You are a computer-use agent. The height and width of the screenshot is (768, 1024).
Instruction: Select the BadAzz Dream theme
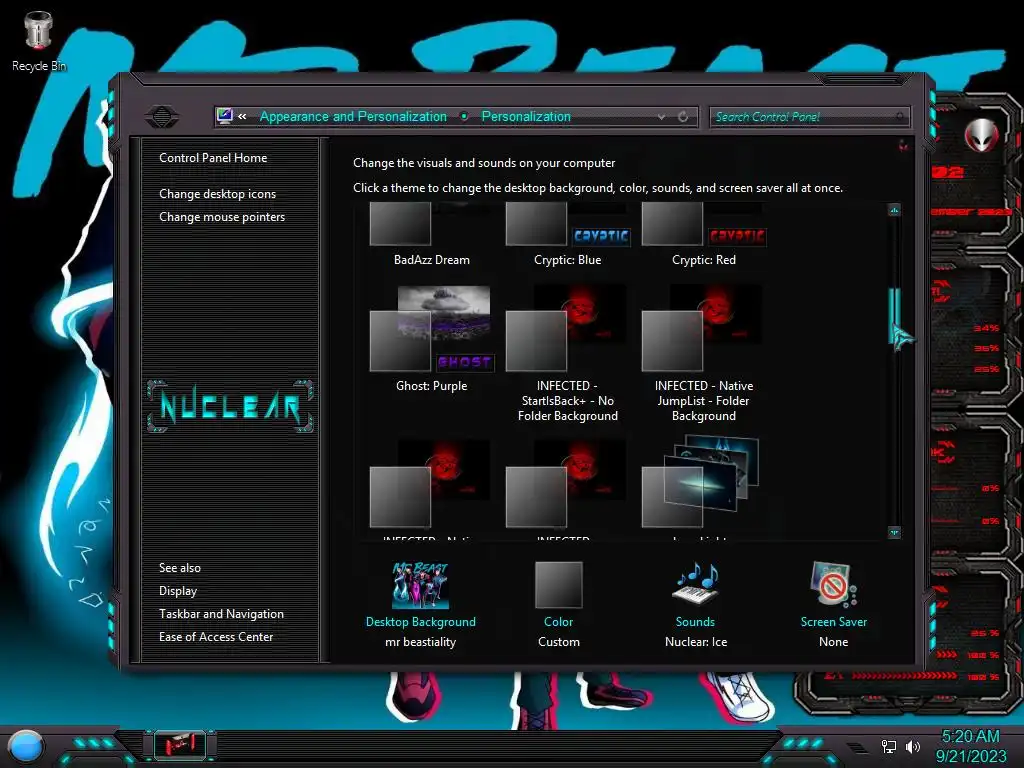tap(431, 233)
